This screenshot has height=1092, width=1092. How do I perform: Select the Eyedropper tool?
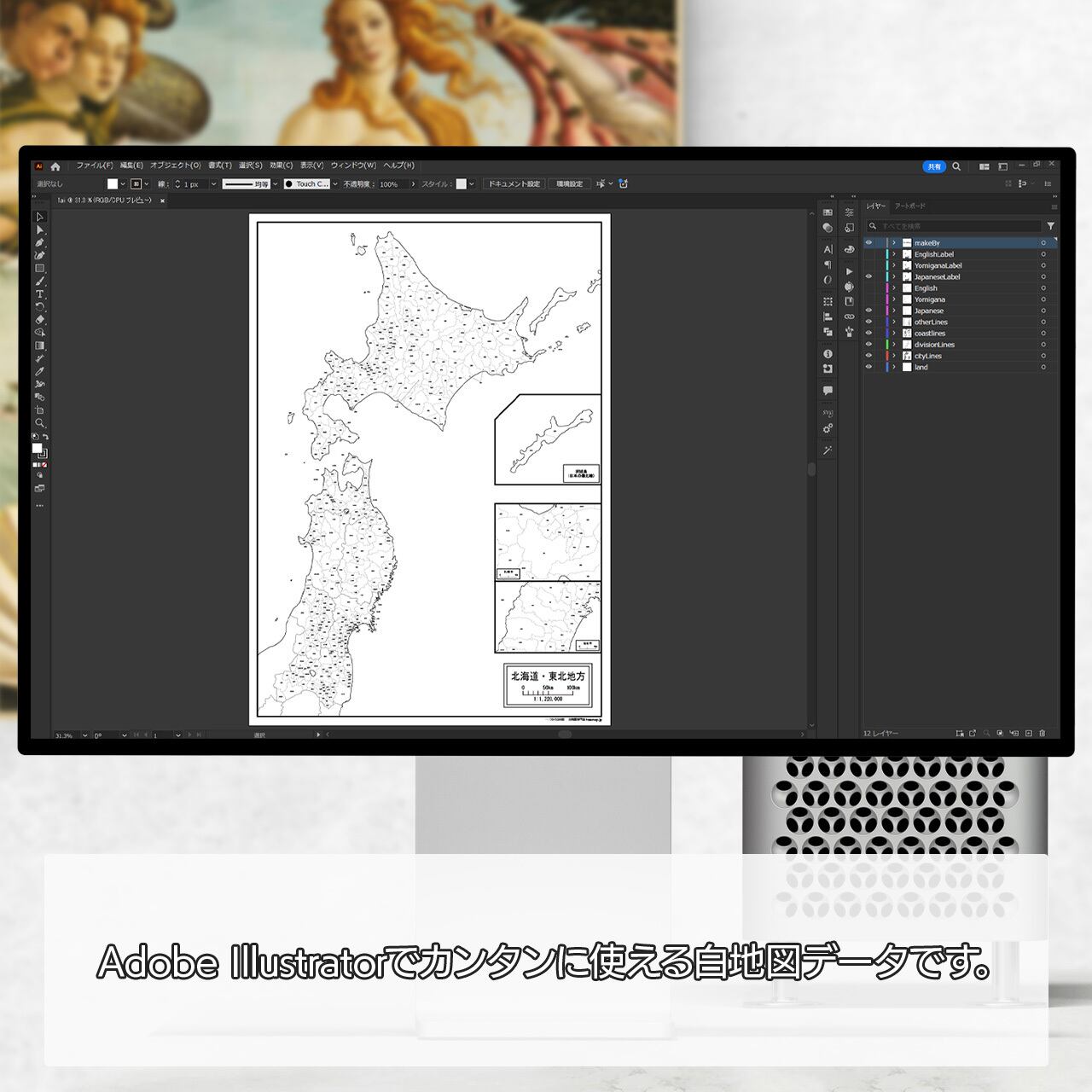(39, 371)
